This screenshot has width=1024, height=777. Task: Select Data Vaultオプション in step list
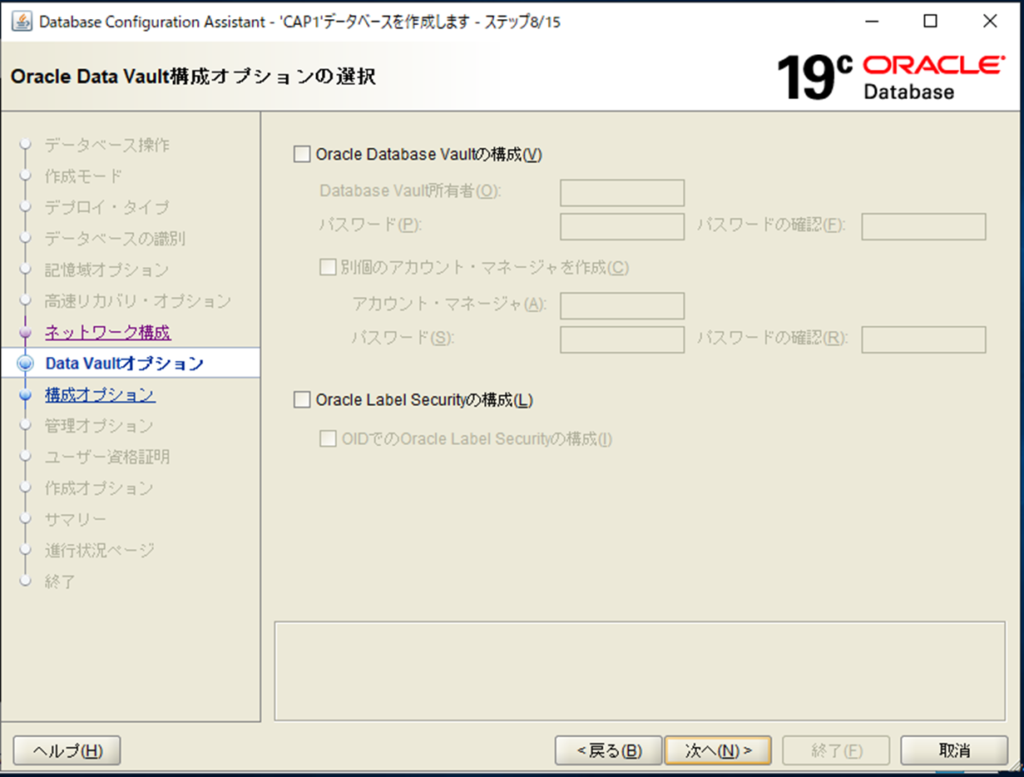(124, 364)
